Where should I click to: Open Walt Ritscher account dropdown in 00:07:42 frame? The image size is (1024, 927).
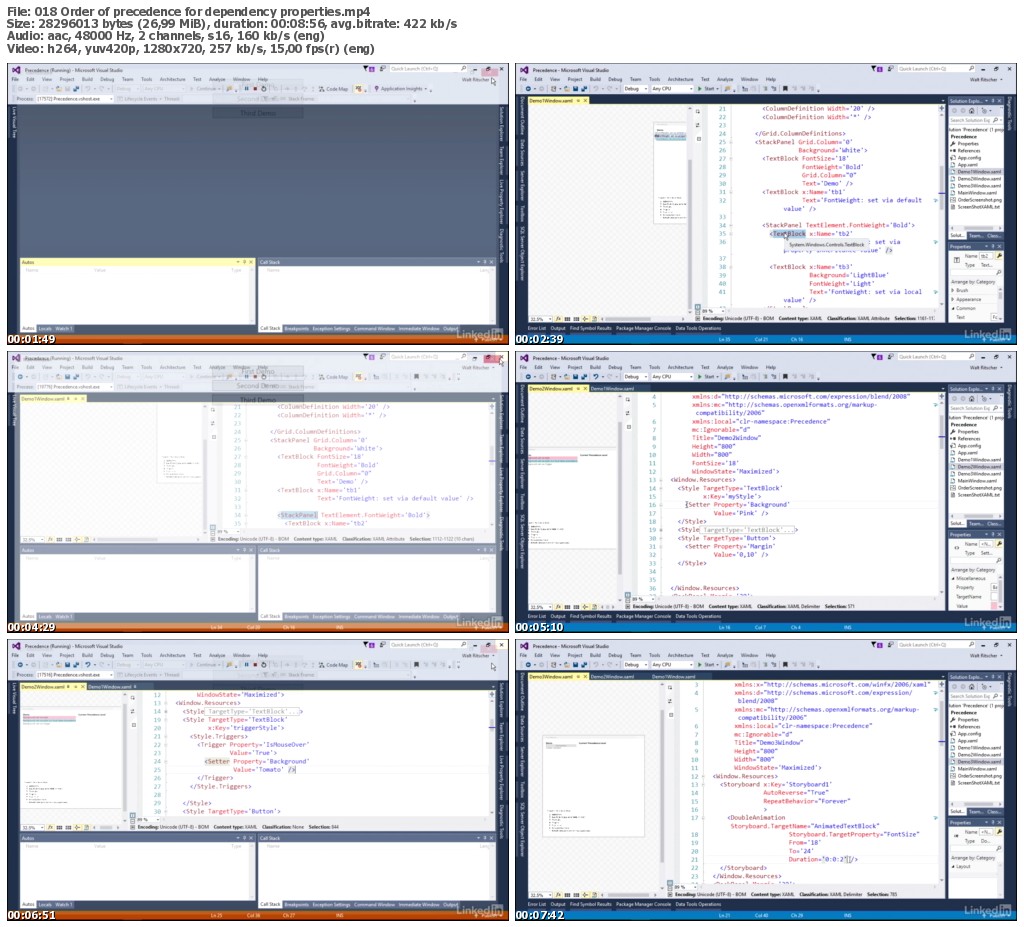[x=986, y=655]
